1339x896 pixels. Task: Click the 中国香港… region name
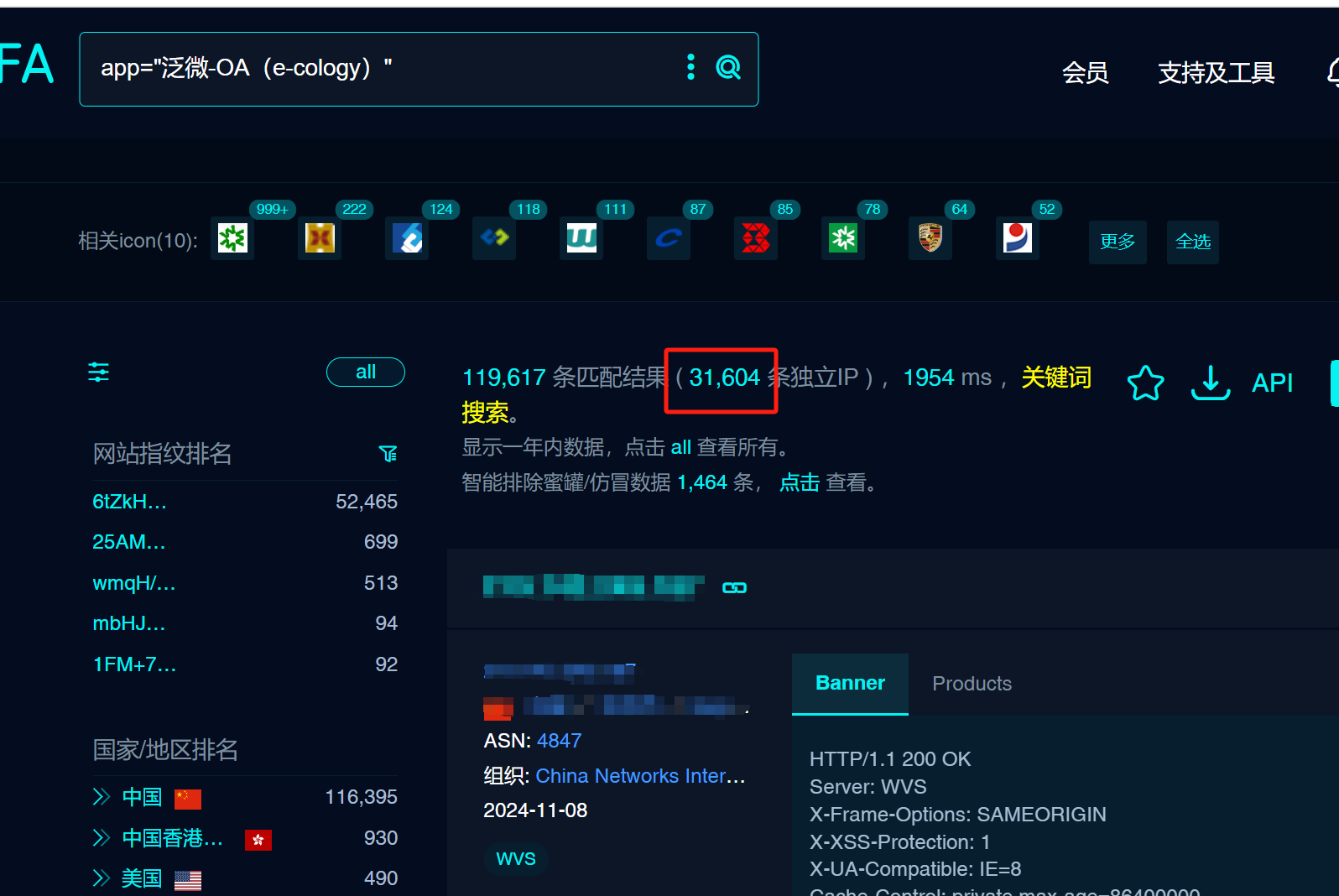coord(173,838)
